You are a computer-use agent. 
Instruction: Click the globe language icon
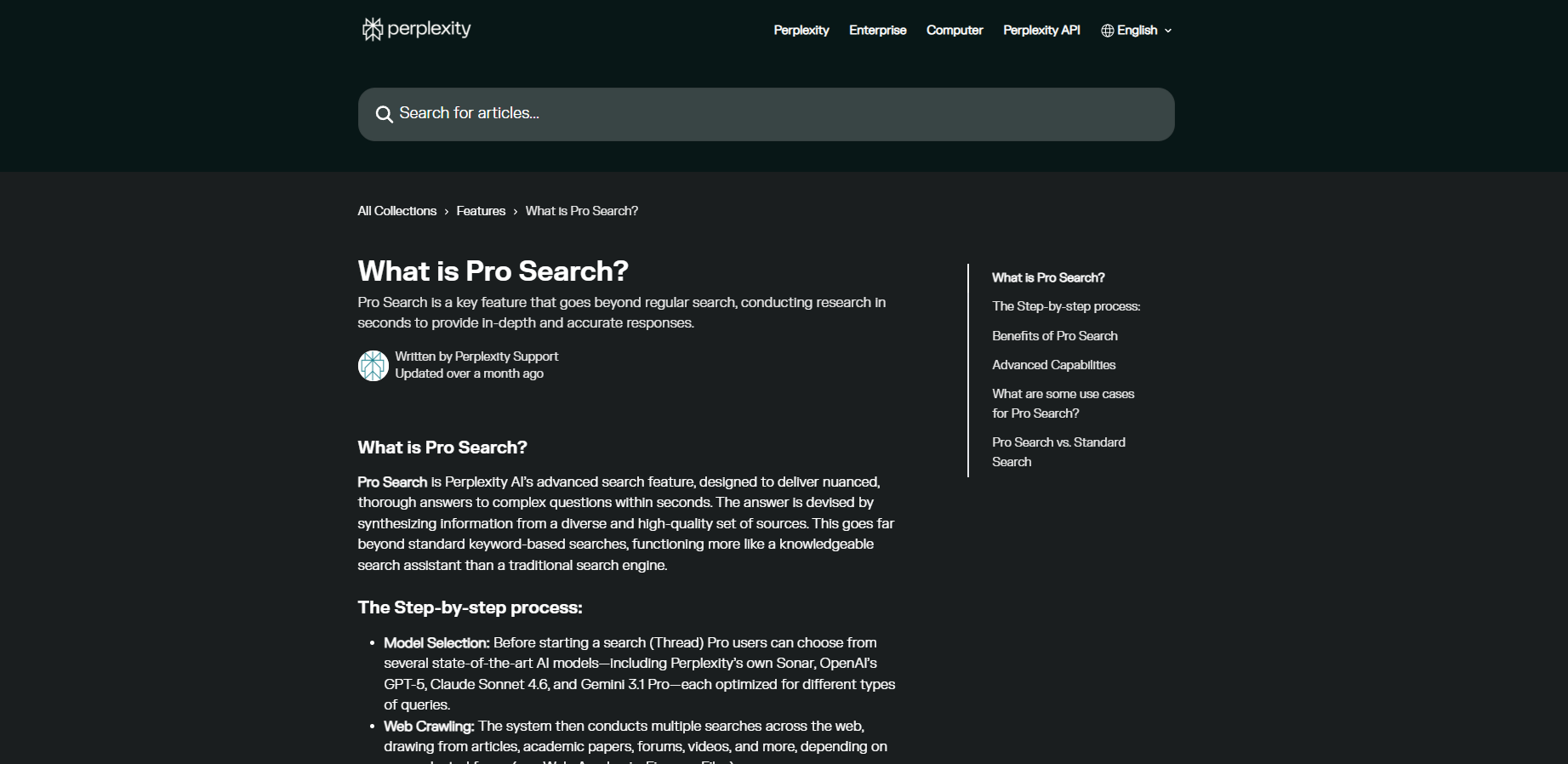coord(1107,31)
